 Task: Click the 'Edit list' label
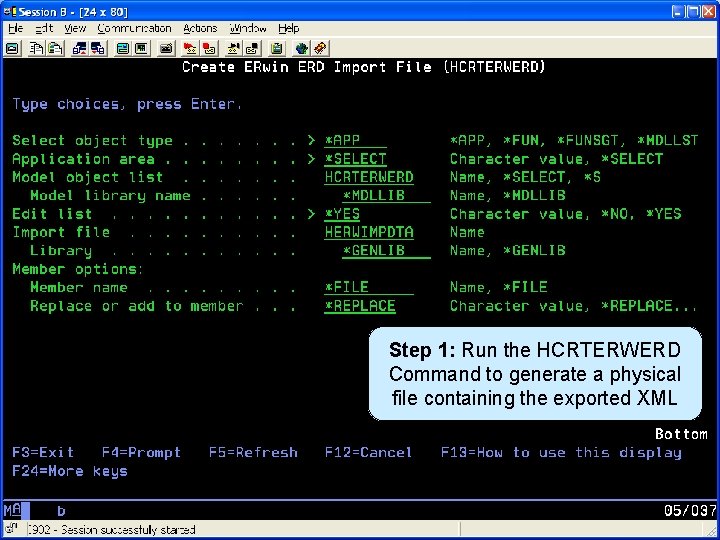(x=52, y=214)
